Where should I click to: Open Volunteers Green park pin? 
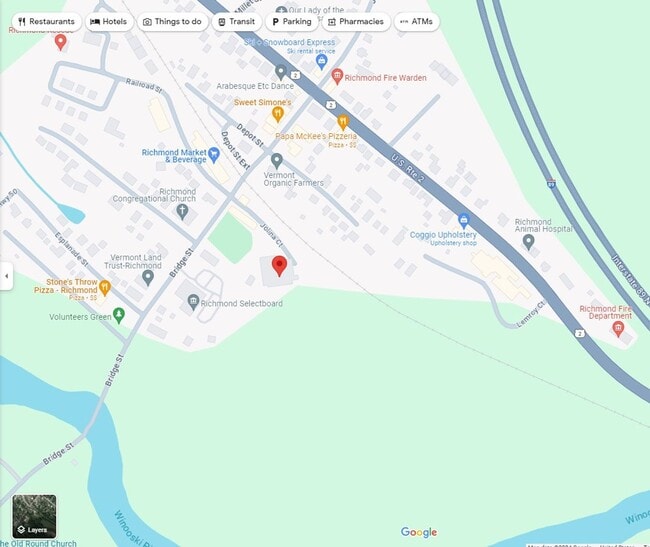tap(119, 316)
